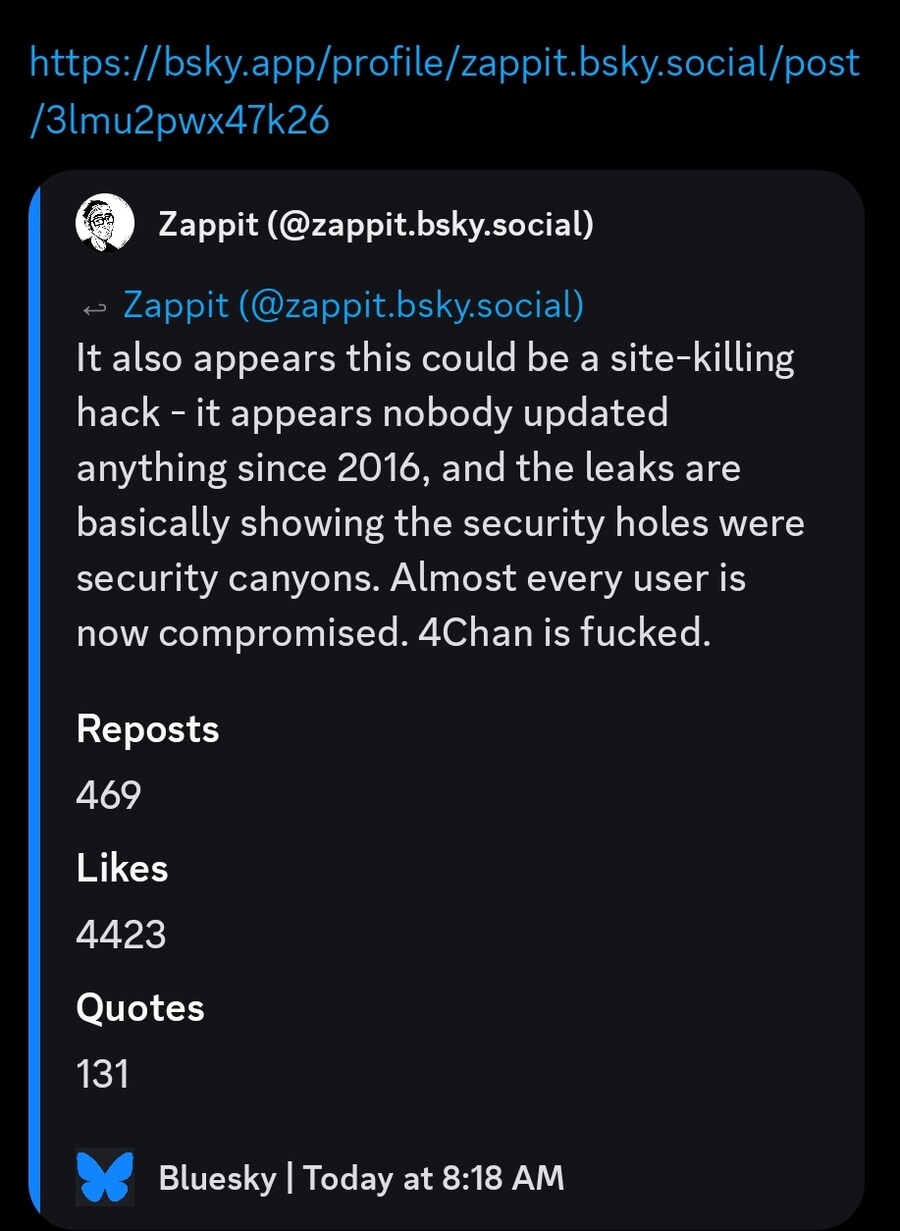This screenshot has height=1231, width=900.
Task: Open the blue replied-to Zappit handle link
Action: pos(353,305)
